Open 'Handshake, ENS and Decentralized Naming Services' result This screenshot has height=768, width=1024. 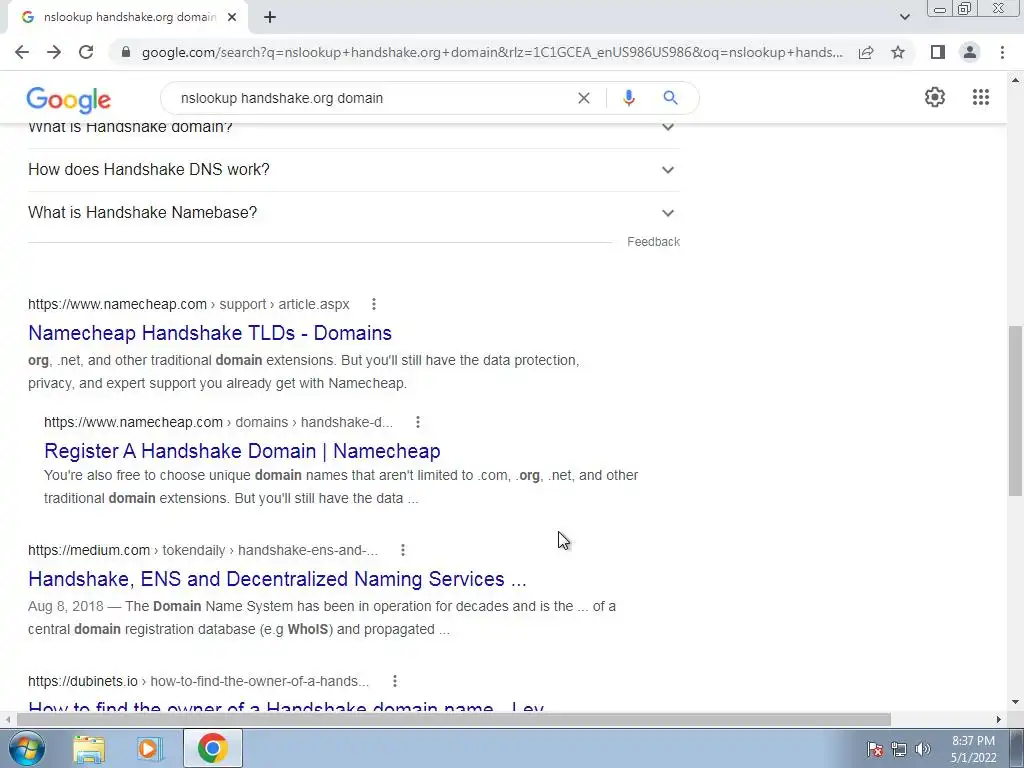pos(277,579)
